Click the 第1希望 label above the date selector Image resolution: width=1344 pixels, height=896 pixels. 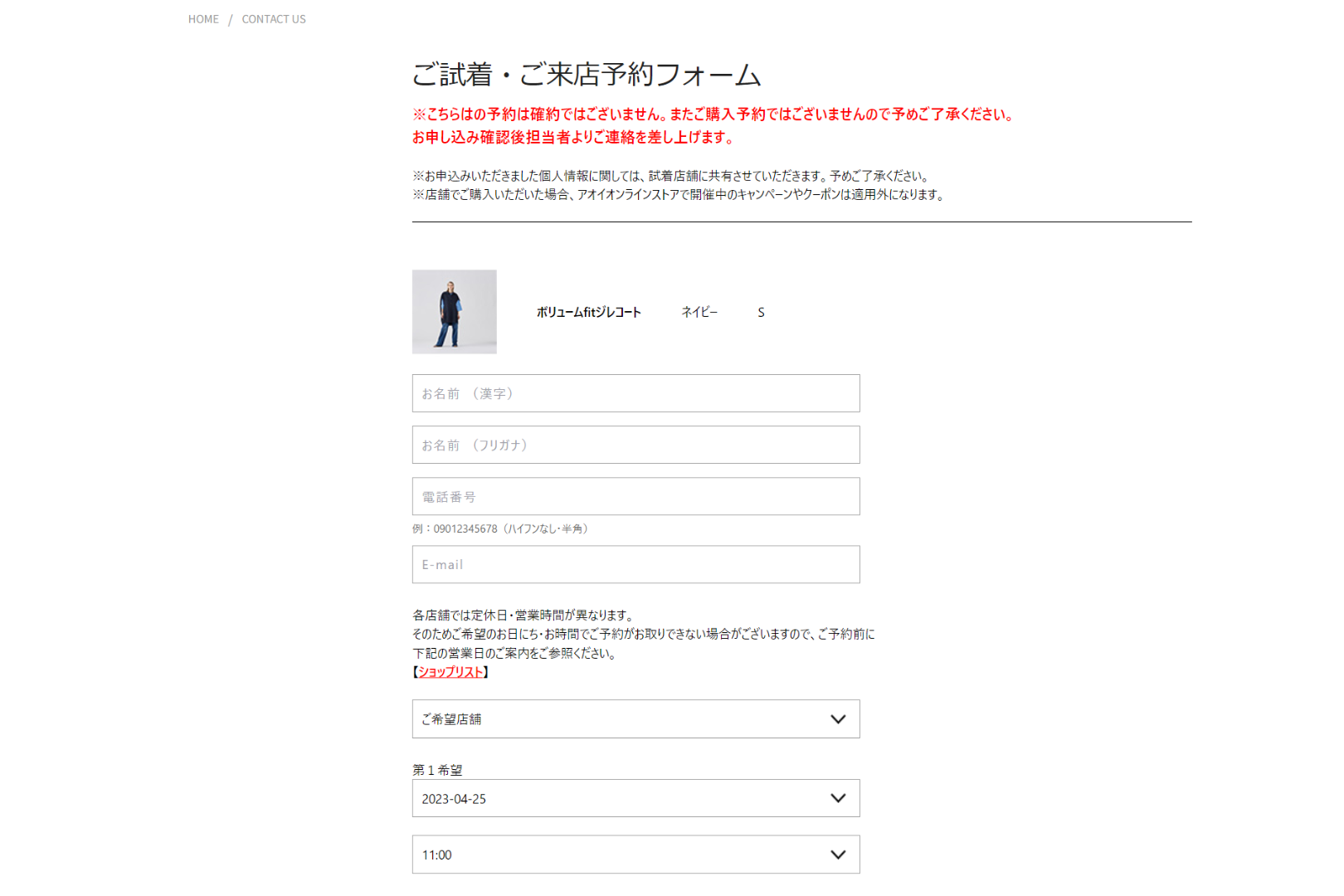point(437,770)
